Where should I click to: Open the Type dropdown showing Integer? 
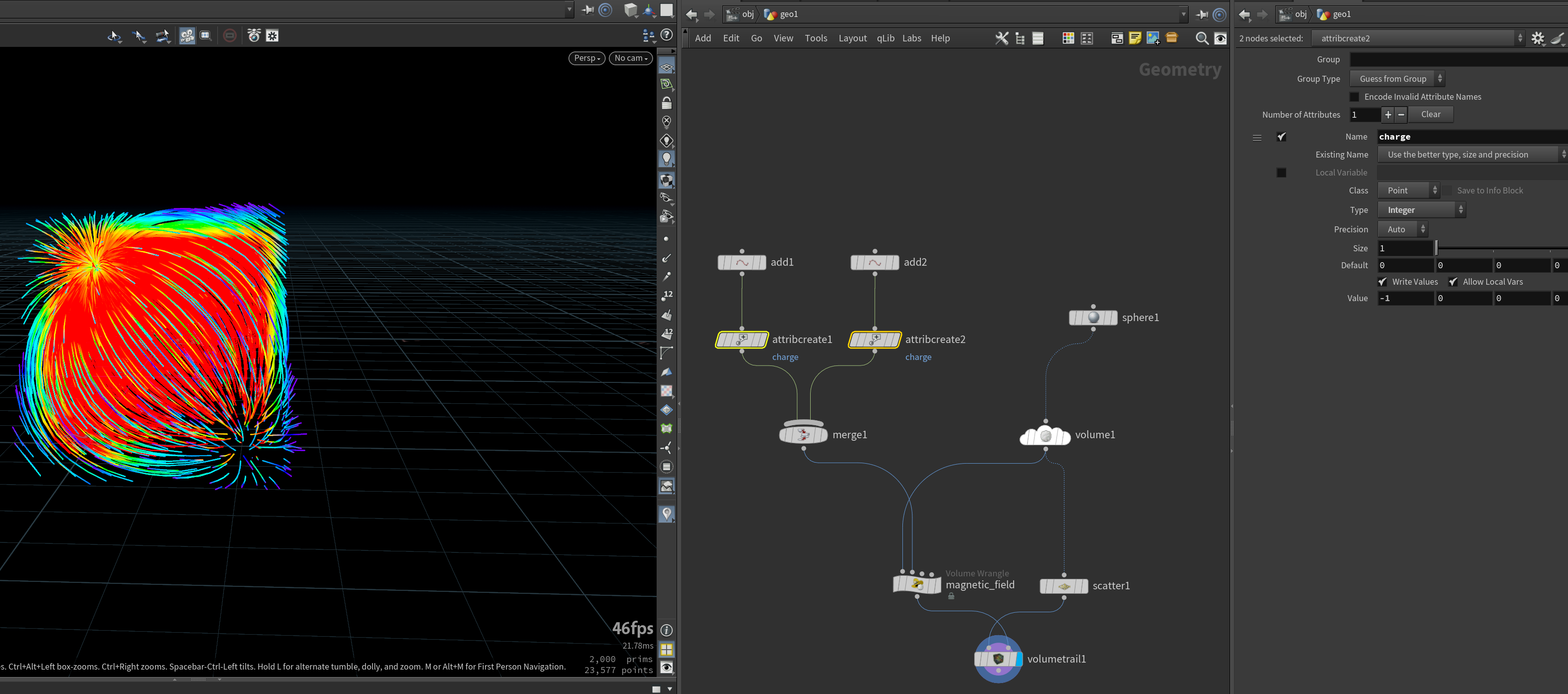tap(1421, 210)
